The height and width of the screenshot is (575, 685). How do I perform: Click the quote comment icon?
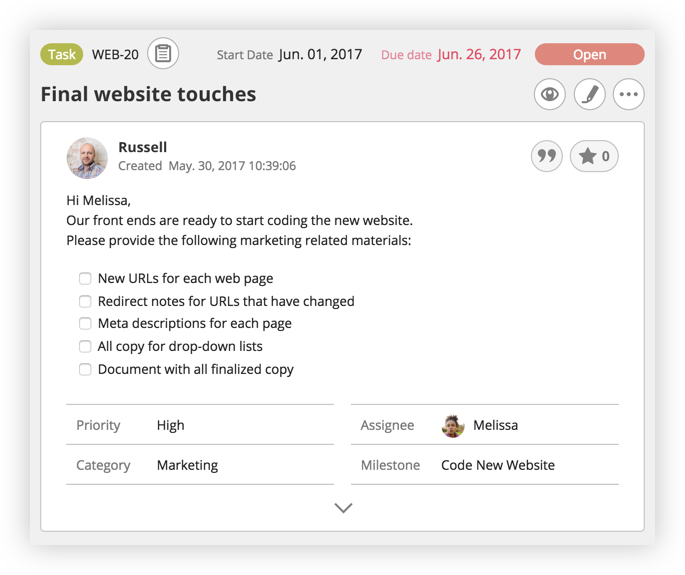point(547,156)
